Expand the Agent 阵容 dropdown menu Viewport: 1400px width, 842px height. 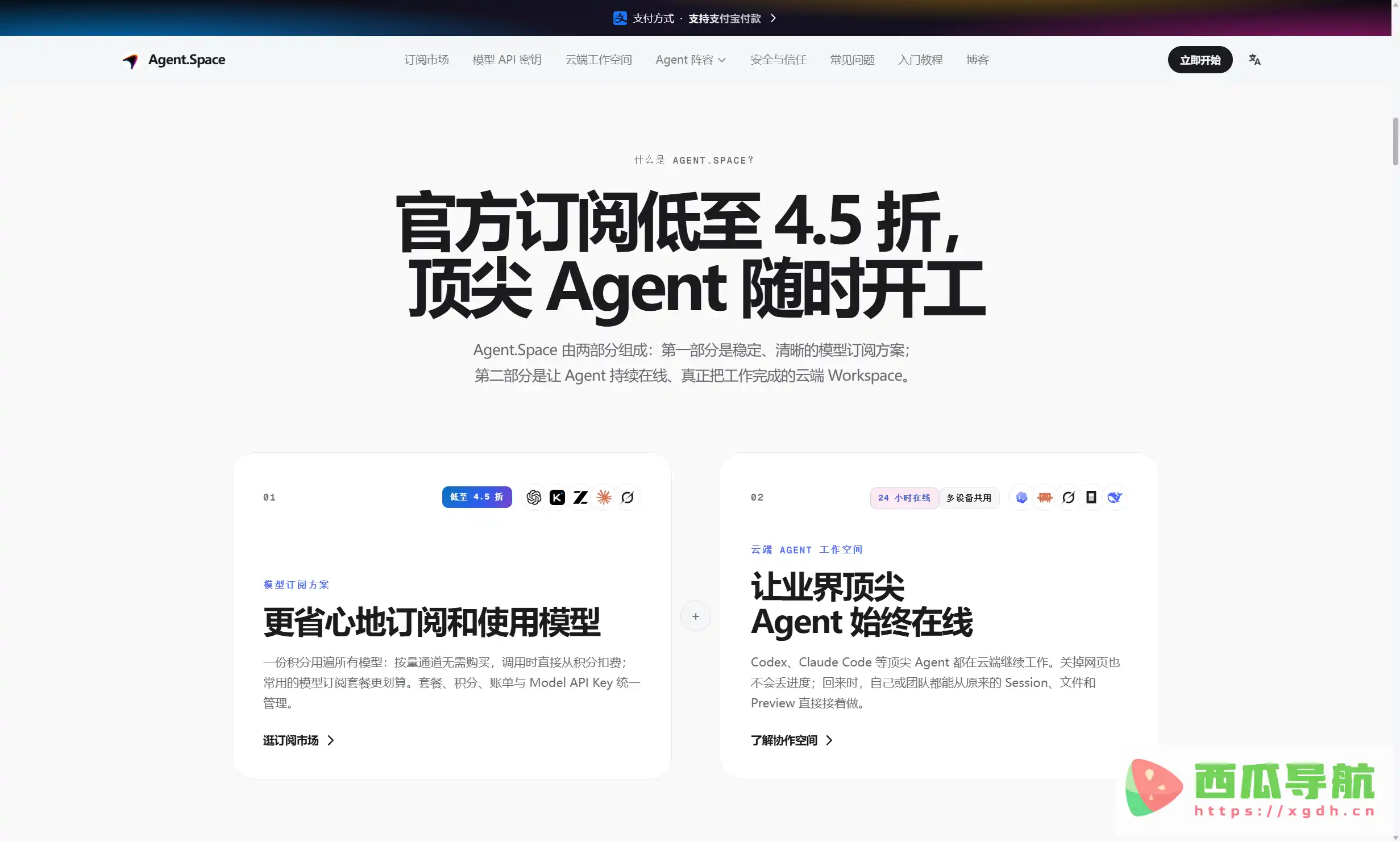click(x=691, y=60)
